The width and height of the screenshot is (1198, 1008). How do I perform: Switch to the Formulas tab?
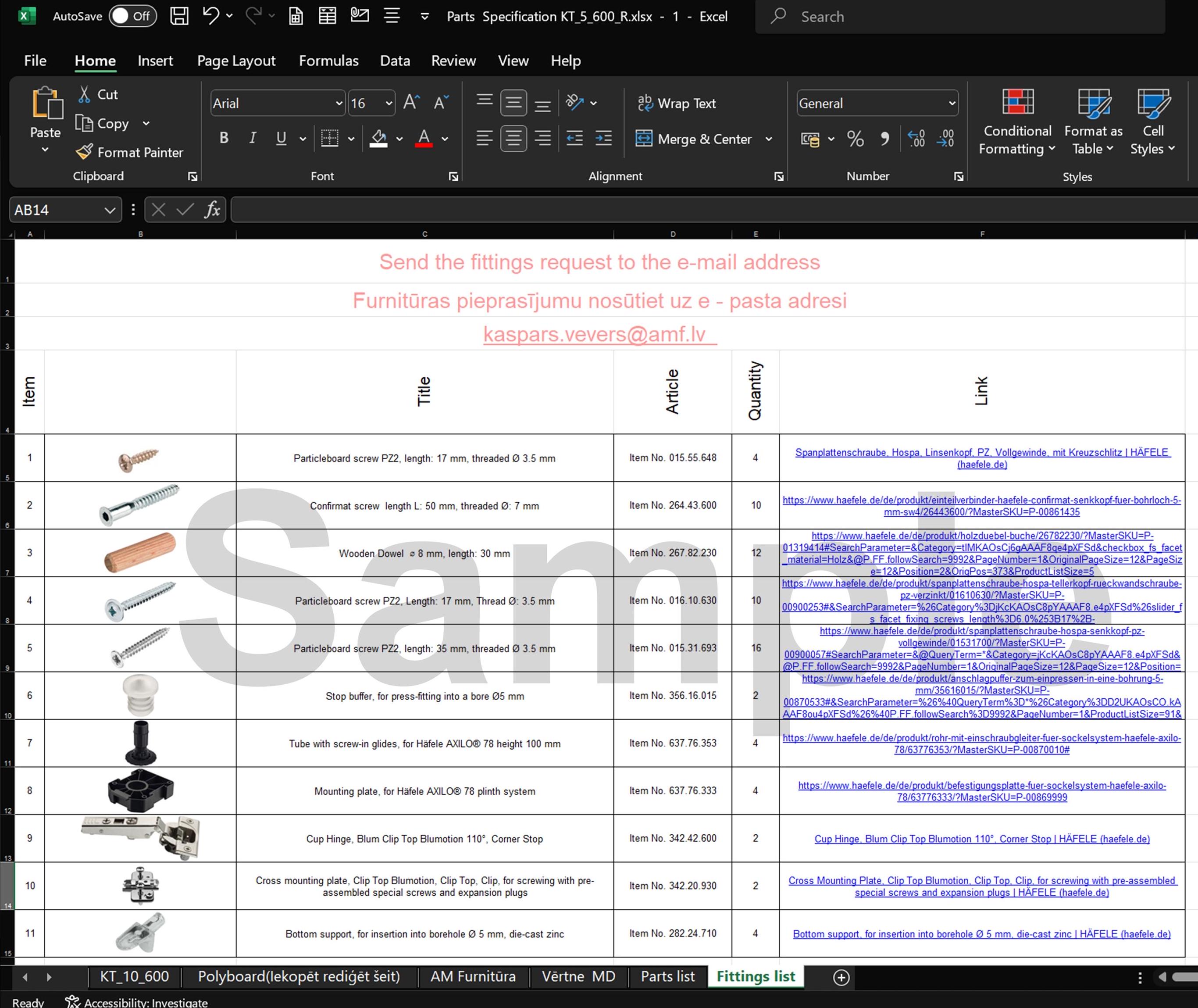click(328, 61)
